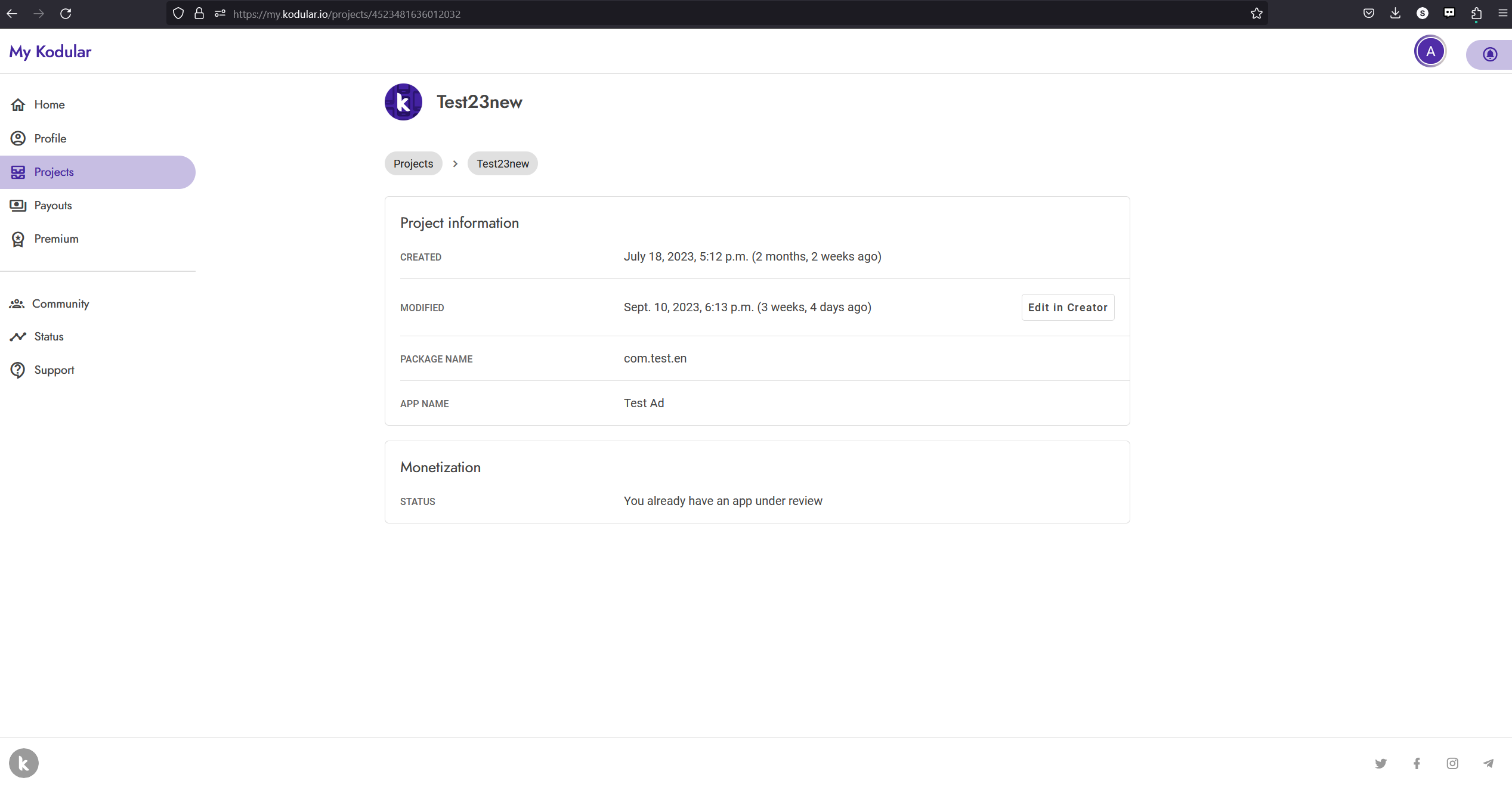Image resolution: width=1512 pixels, height=787 pixels.
Task: Click the Payouts money icon
Action: click(18, 206)
